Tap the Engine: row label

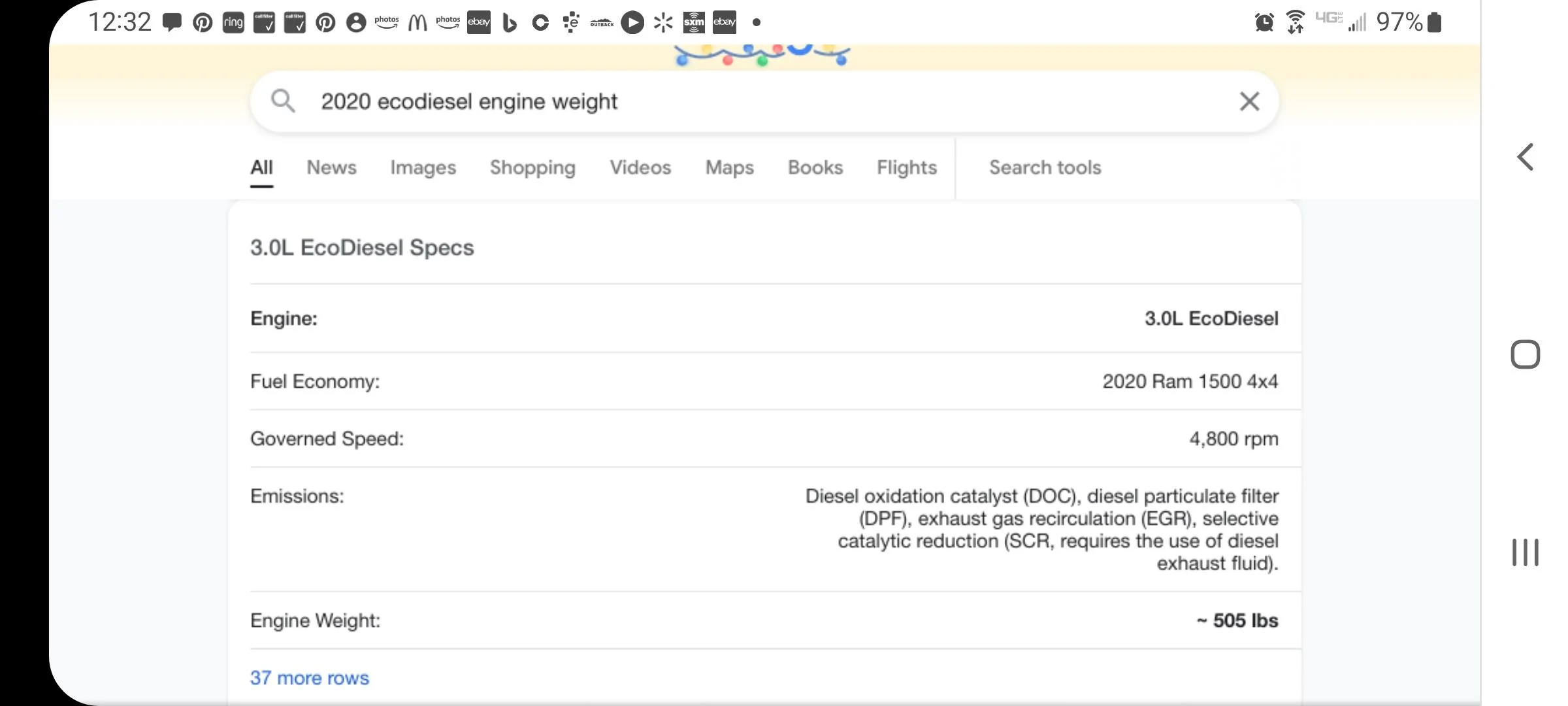284,318
